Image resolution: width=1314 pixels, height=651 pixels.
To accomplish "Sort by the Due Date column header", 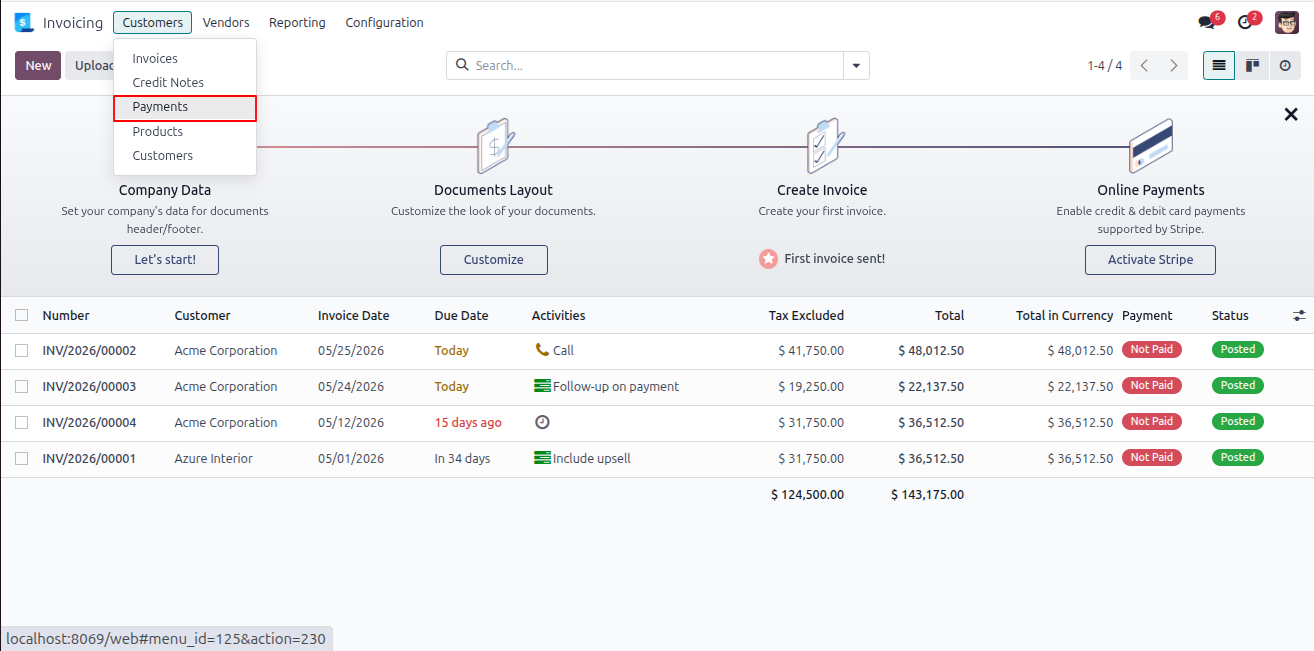I will [461, 315].
